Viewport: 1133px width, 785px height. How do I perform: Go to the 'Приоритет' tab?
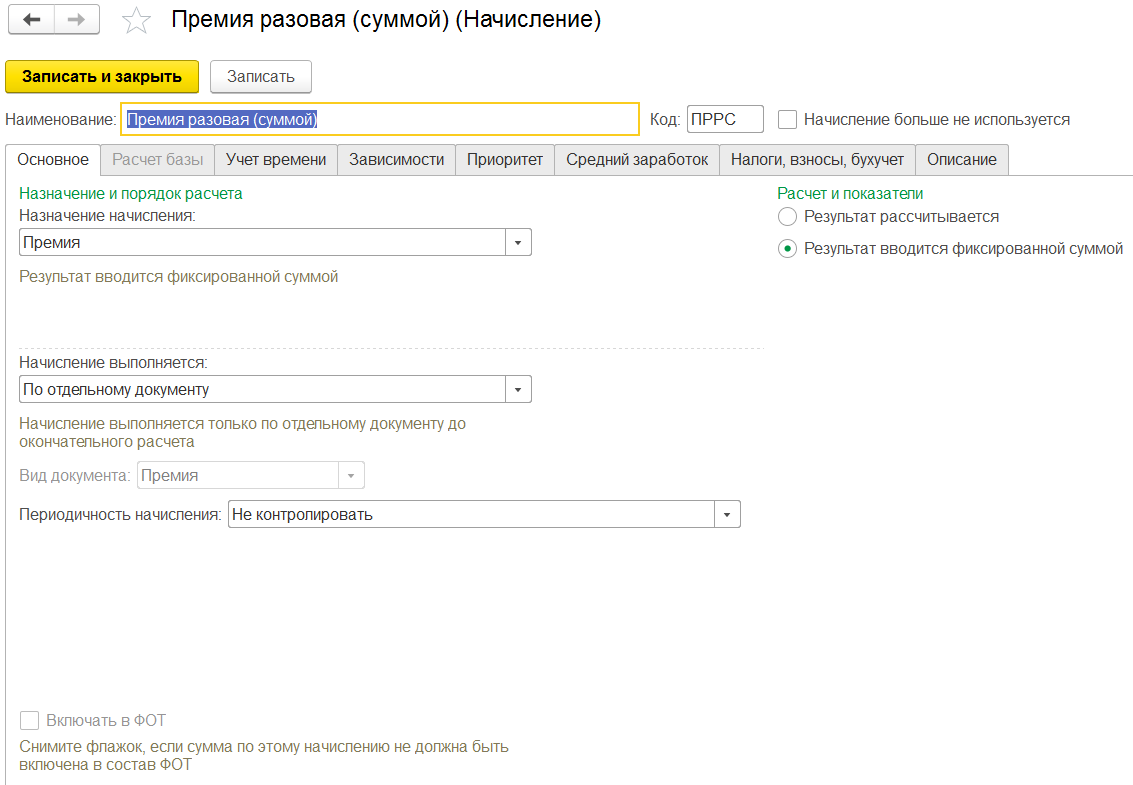pyautogui.click(x=505, y=159)
